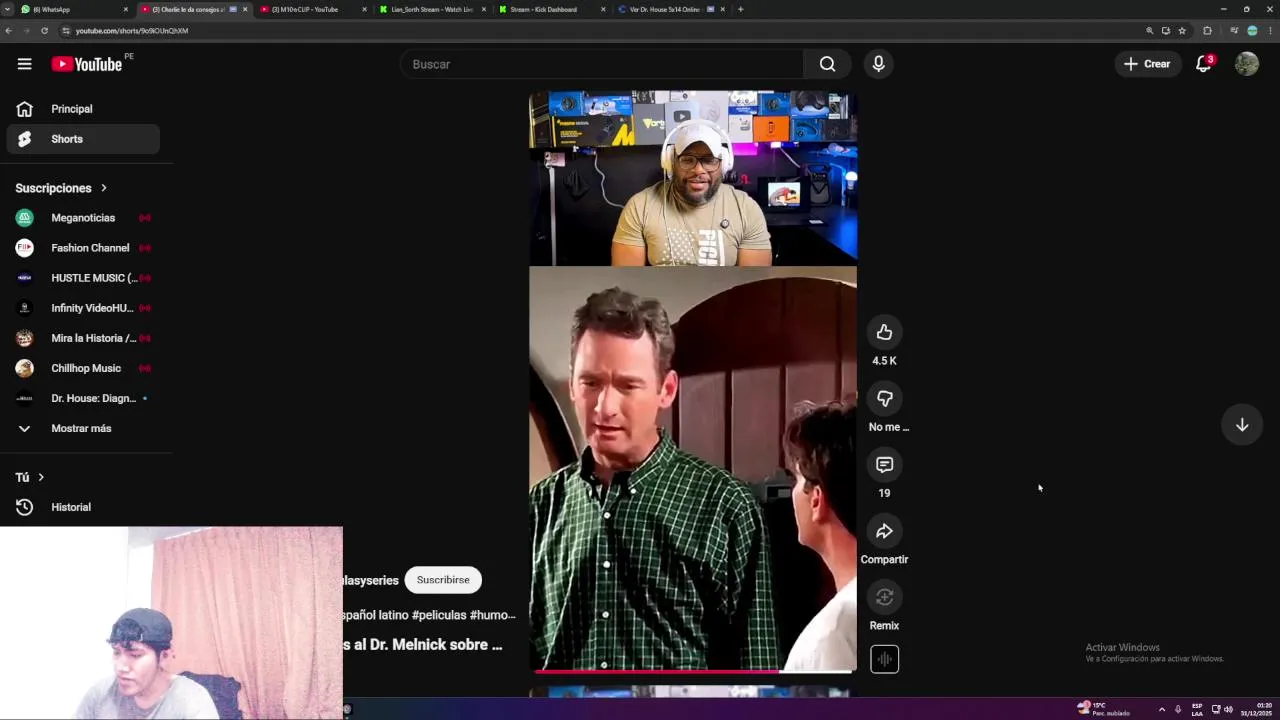Select Shorts in the sidebar
Image resolution: width=1280 pixels, height=720 pixels.
83,139
